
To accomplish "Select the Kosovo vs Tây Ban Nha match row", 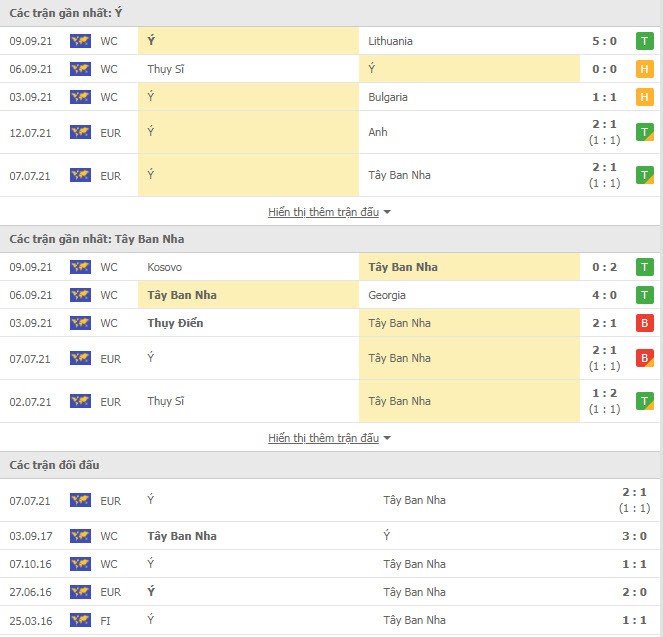I will point(331,267).
